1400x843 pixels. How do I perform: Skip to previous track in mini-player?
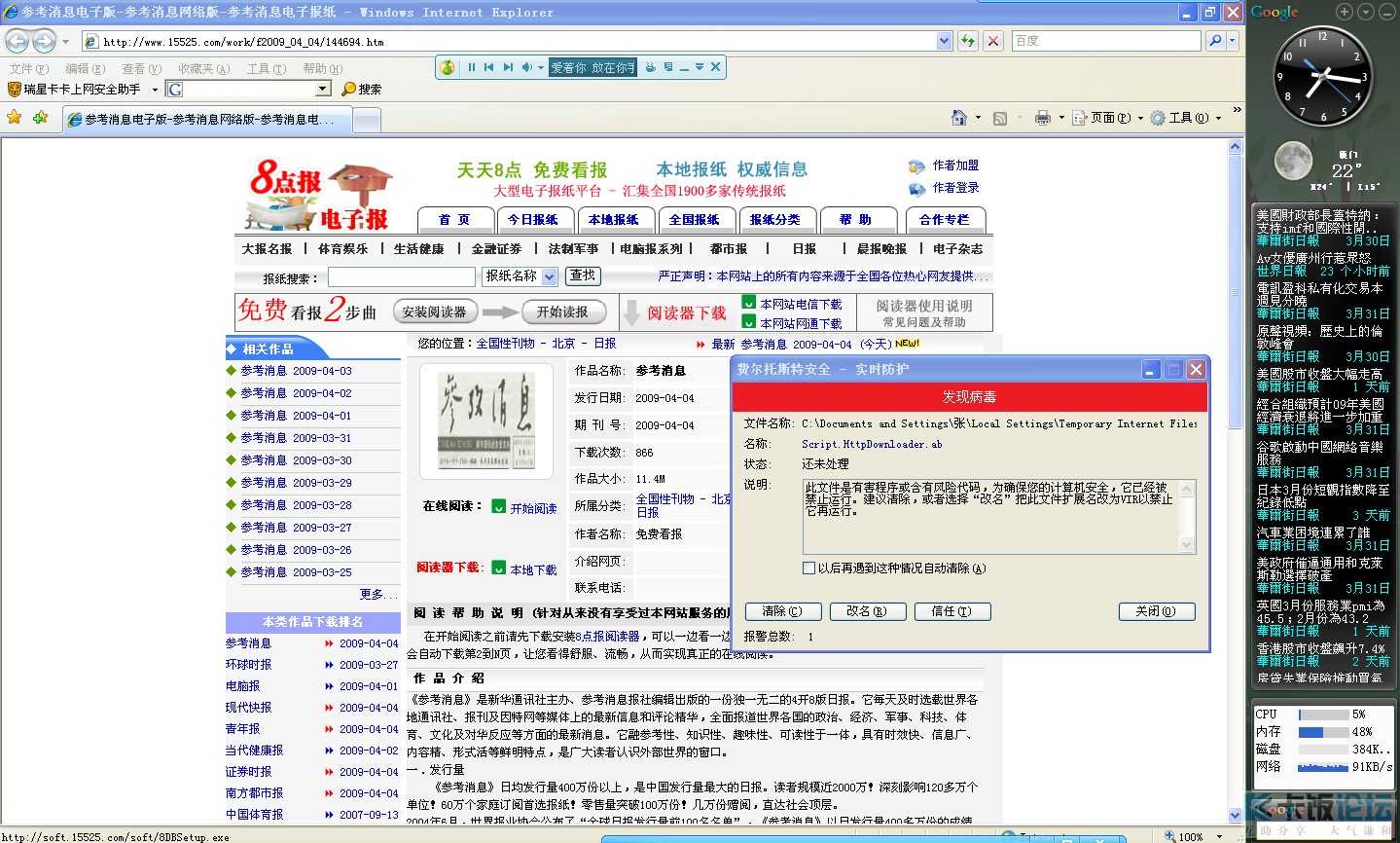(x=489, y=67)
